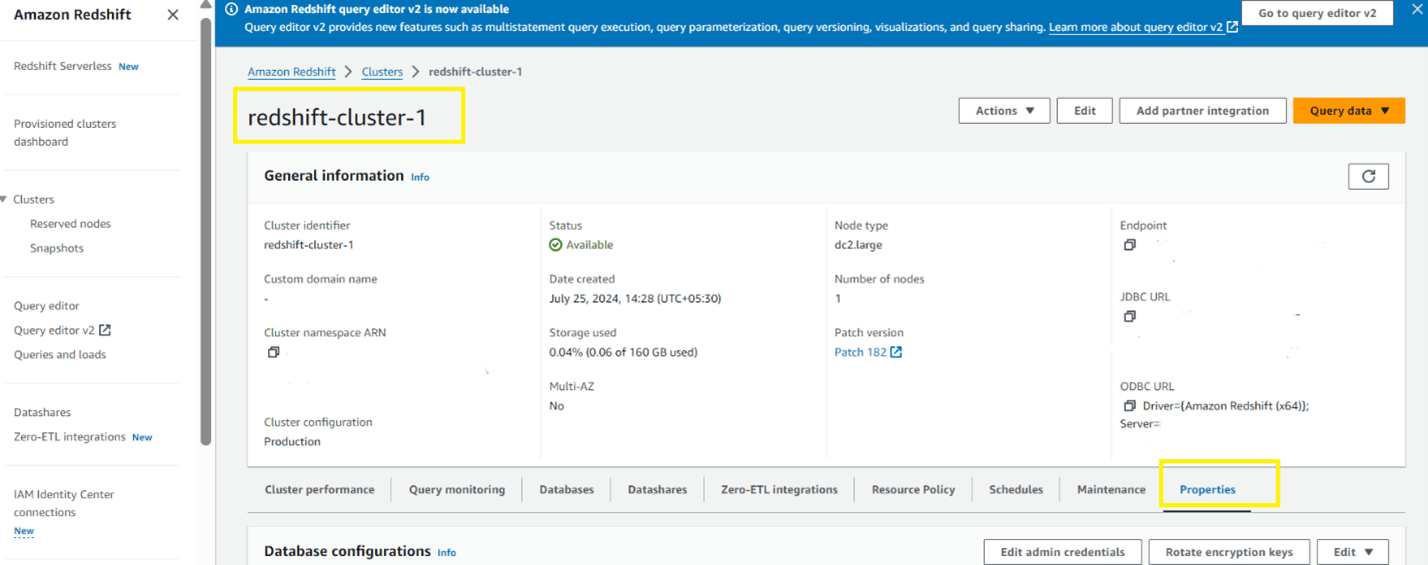Go to the Schedules tab
Screen dimensions: 1428x565
pyautogui.click(x=1016, y=490)
